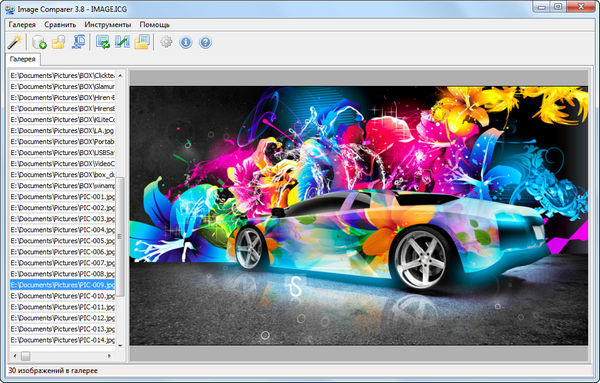This screenshot has height=383, width=600.
Task: Click the compare-within-gallery green arrows icon
Action: pyautogui.click(x=103, y=42)
